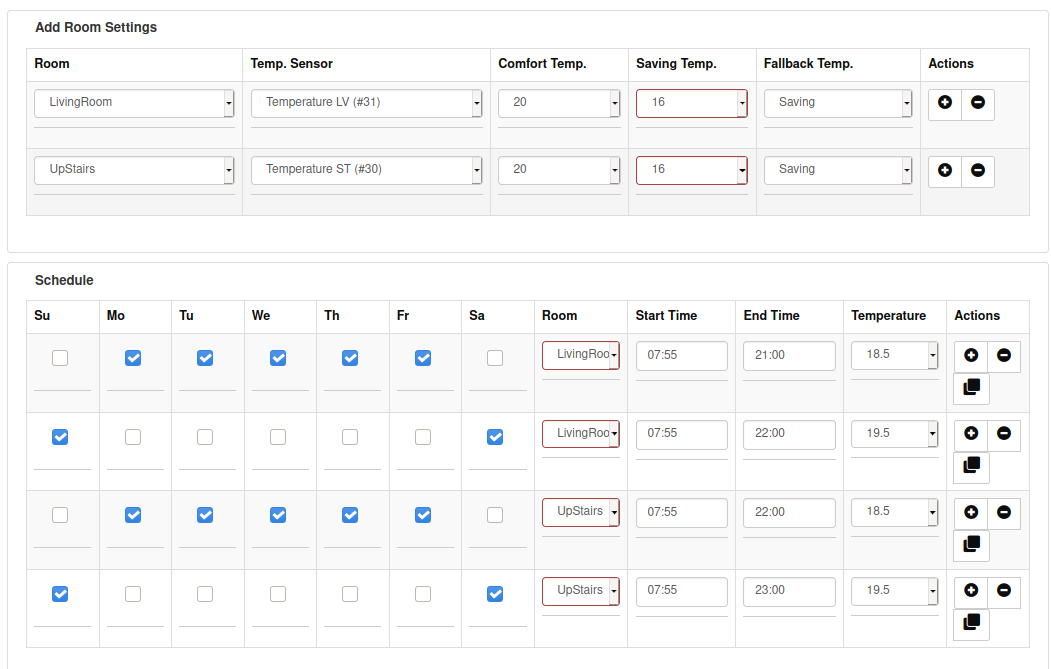Duplicate the schedule row ending at 23:00

pyautogui.click(x=971, y=624)
